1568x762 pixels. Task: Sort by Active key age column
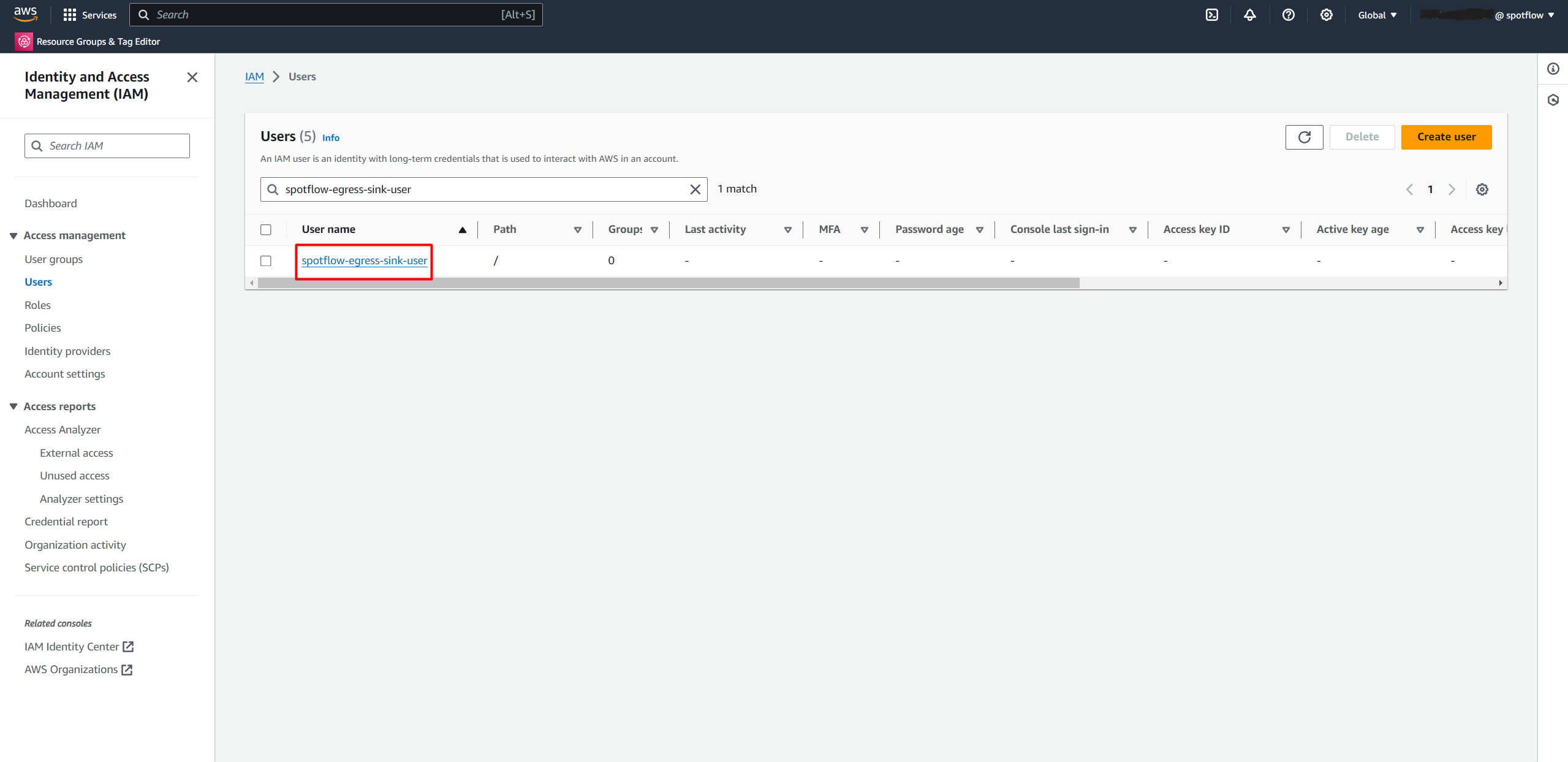tap(1420, 230)
